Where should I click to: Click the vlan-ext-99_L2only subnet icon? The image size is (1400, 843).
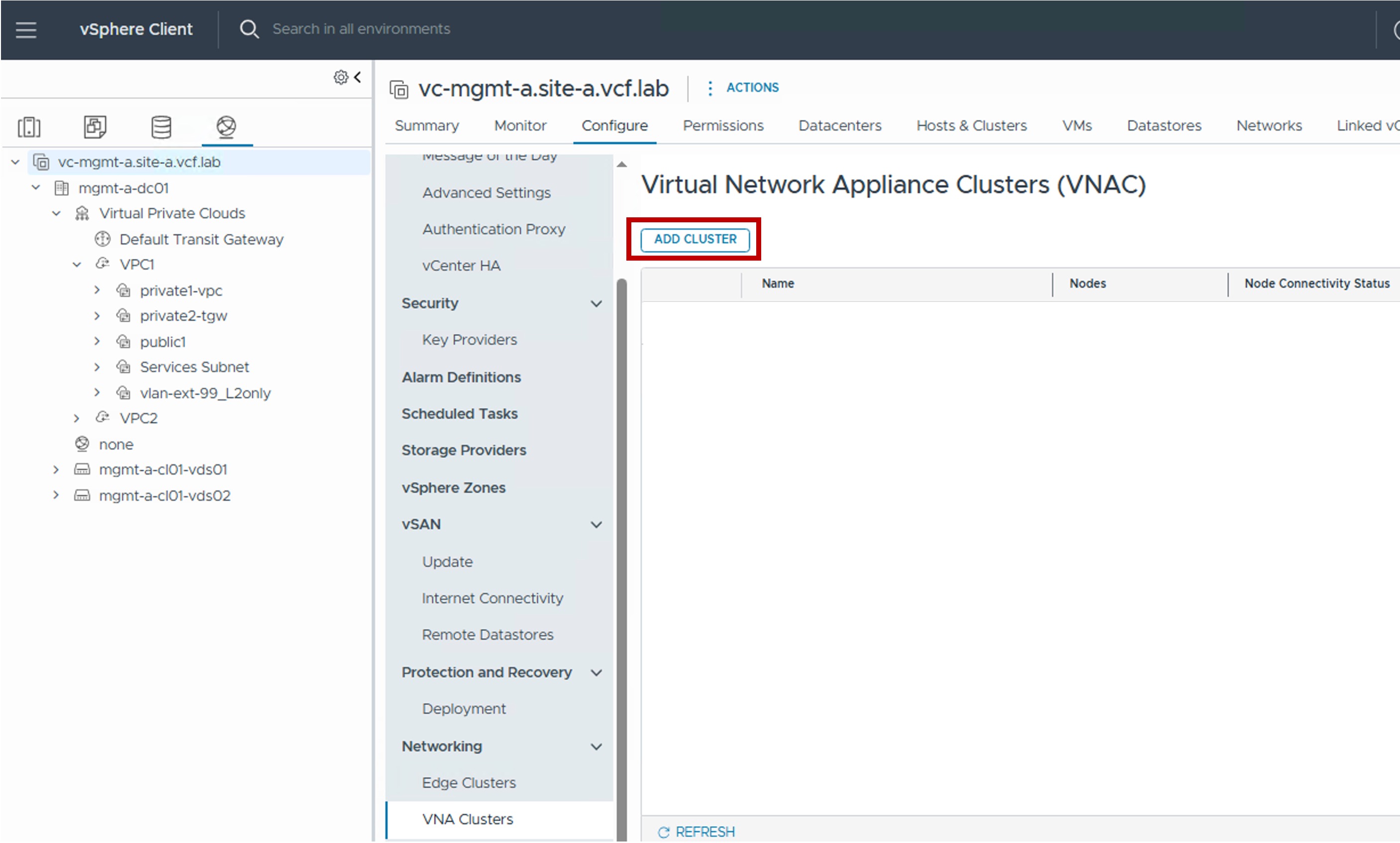coord(123,392)
